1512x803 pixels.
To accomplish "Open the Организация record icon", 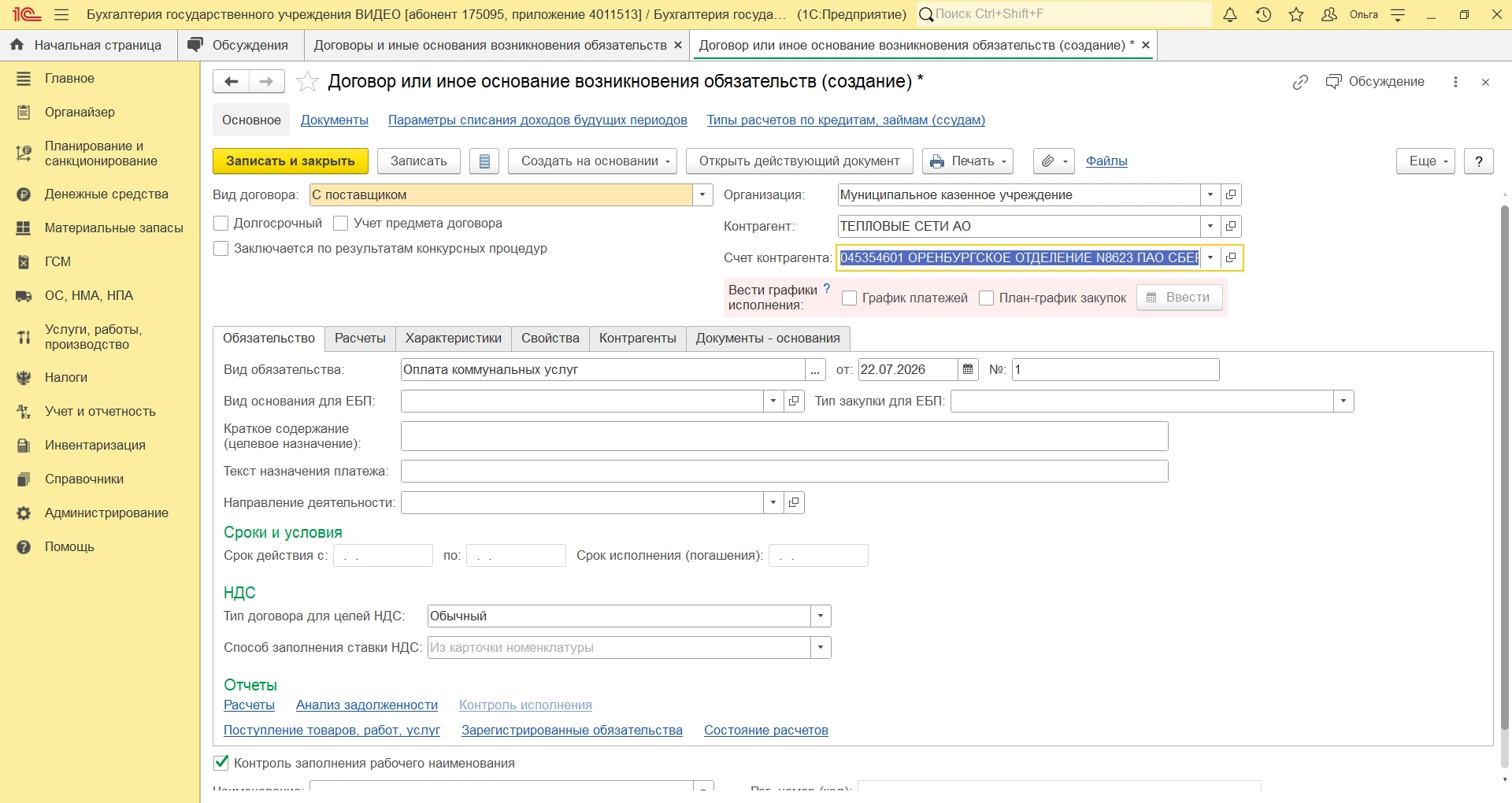I will click(x=1231, y=194).
